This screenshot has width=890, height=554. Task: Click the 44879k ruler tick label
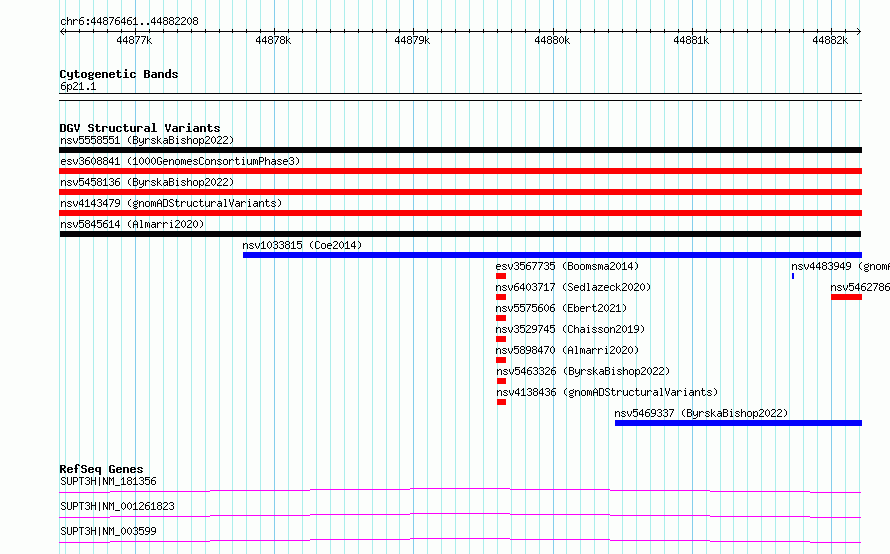click(412, 40)
